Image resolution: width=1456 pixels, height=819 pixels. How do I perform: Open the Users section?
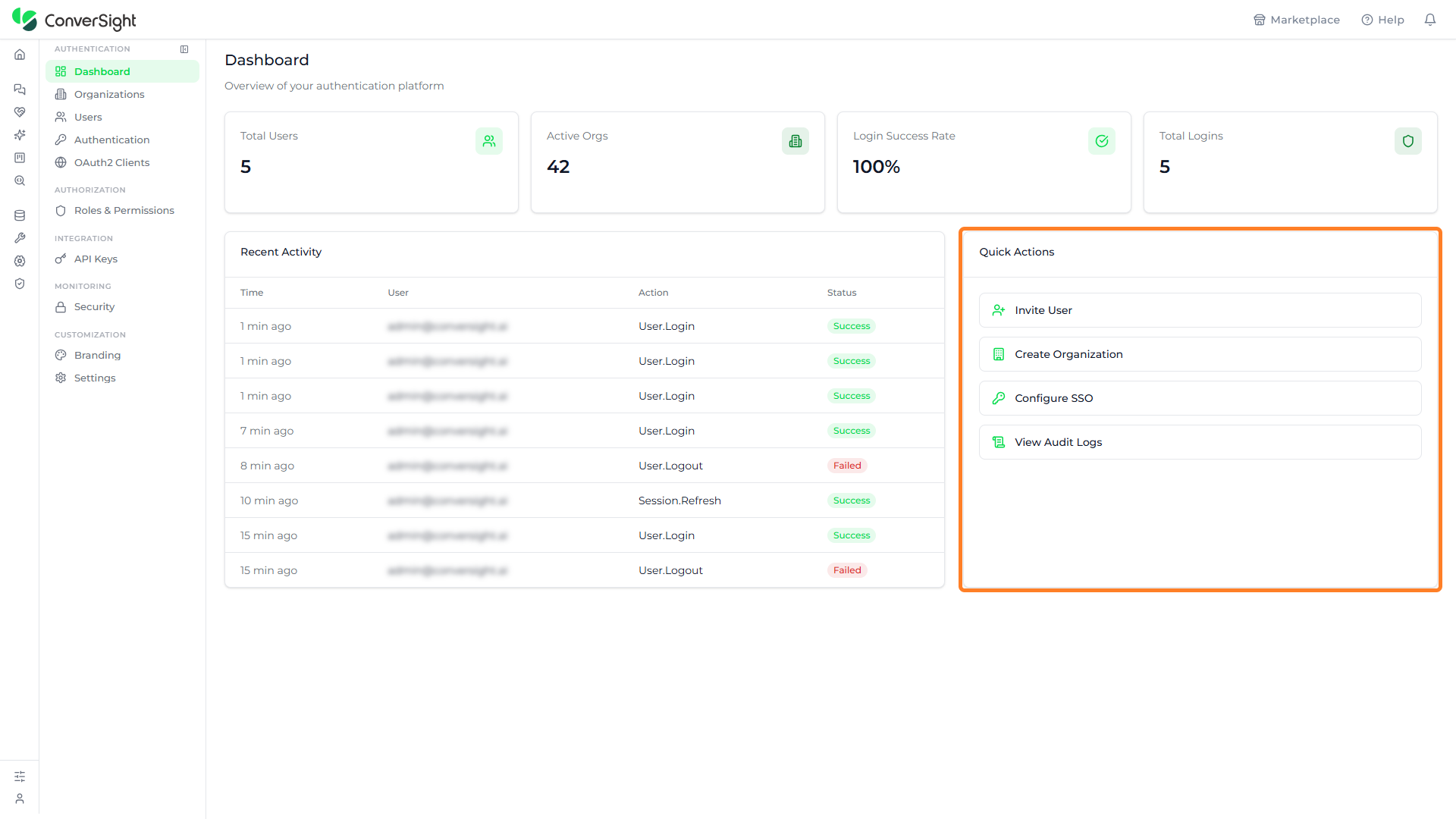(x=122, y=117)
